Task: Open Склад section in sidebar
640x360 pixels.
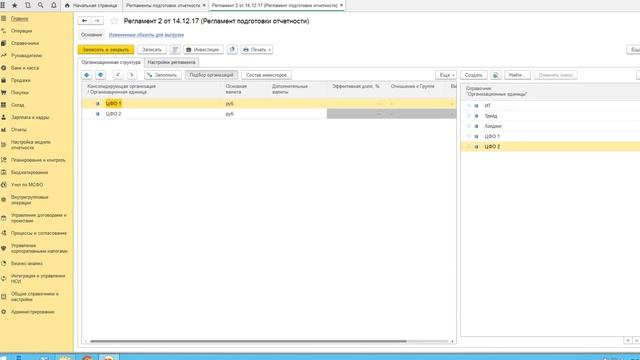Action: click(18, 105)
